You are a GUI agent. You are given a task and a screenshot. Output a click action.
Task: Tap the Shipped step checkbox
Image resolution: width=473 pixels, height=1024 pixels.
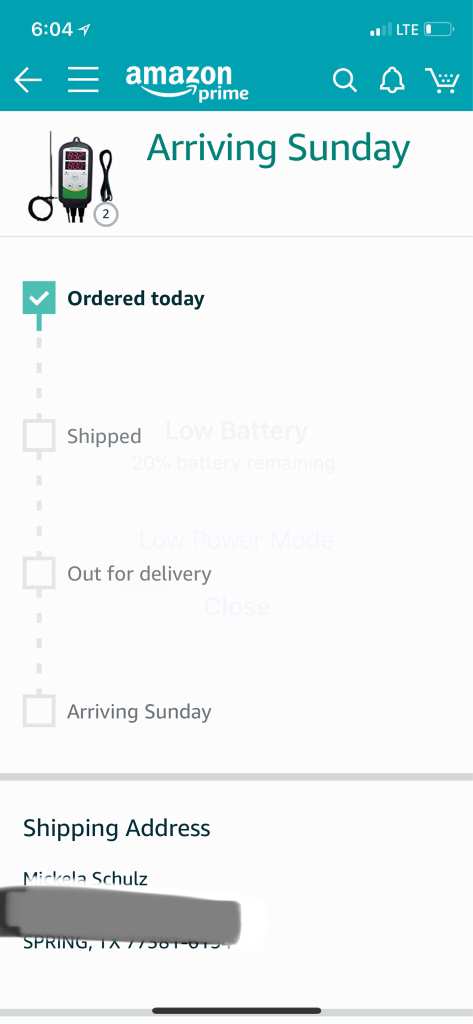39,436
